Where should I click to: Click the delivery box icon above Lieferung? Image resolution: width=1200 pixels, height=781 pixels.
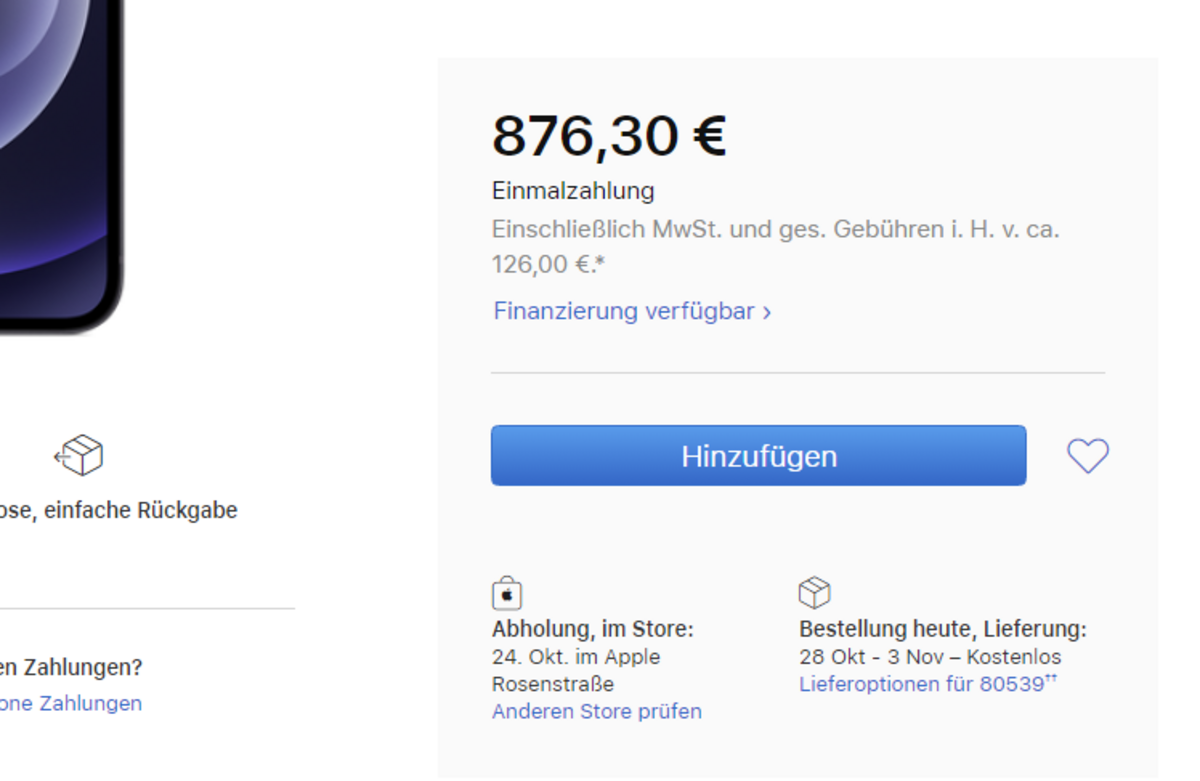[815, 593]
